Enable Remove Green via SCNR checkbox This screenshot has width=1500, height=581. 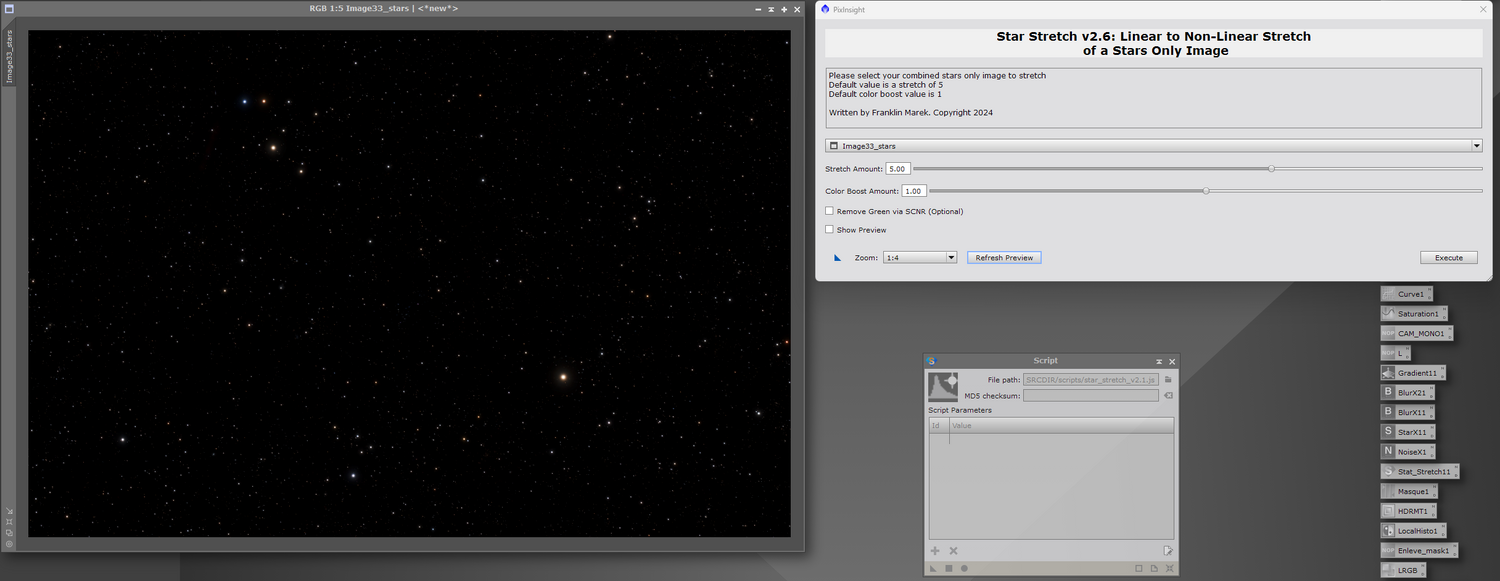[x=829, y=211]
